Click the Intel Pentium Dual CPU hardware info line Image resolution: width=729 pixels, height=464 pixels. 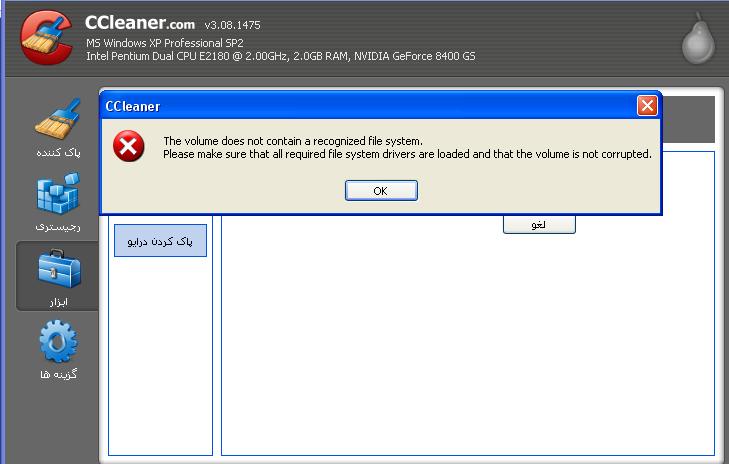click(x=280, y=56)
